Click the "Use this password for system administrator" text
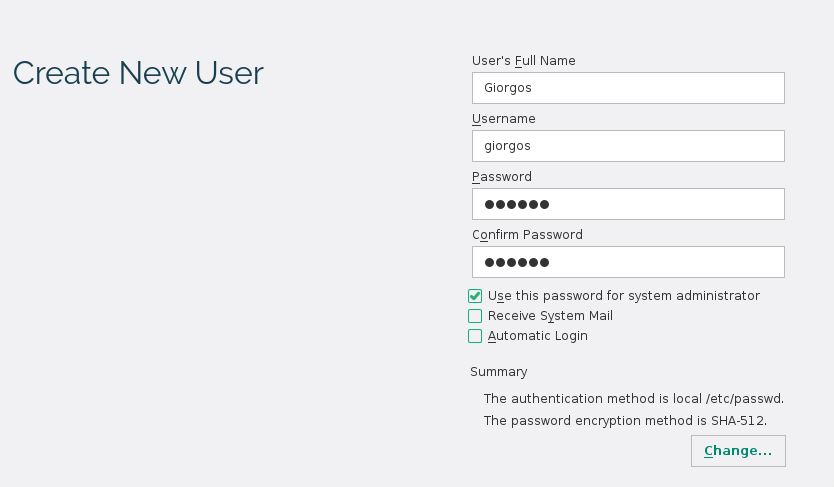 point(624,296)
